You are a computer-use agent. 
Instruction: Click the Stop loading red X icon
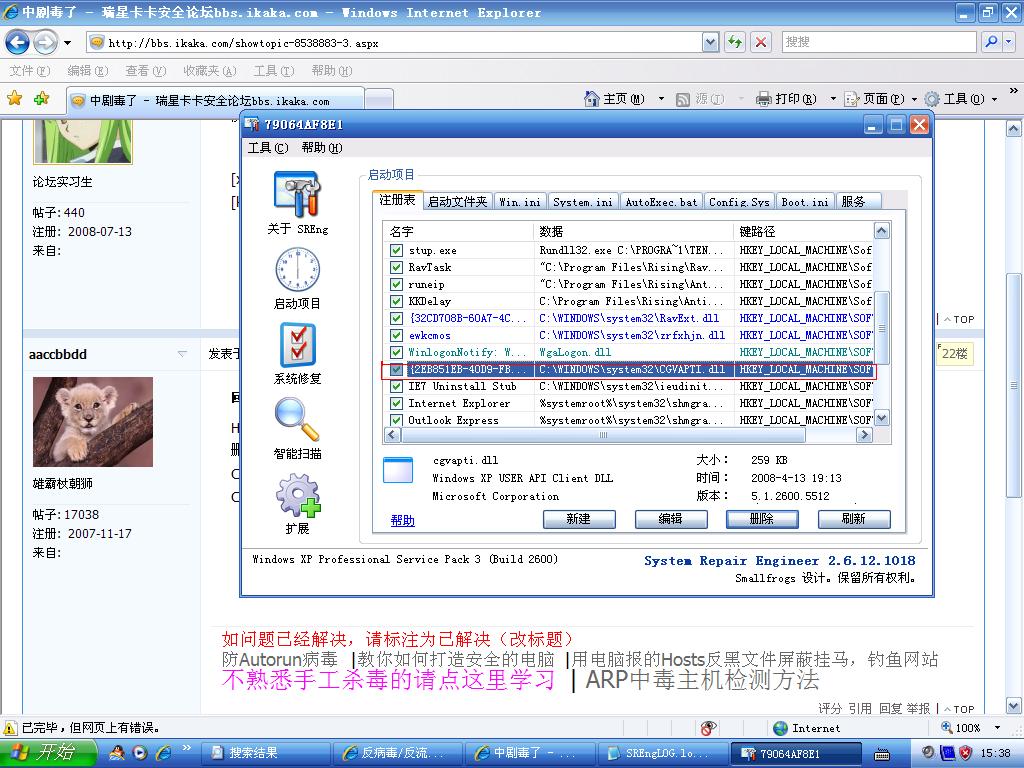coord(761,42)
